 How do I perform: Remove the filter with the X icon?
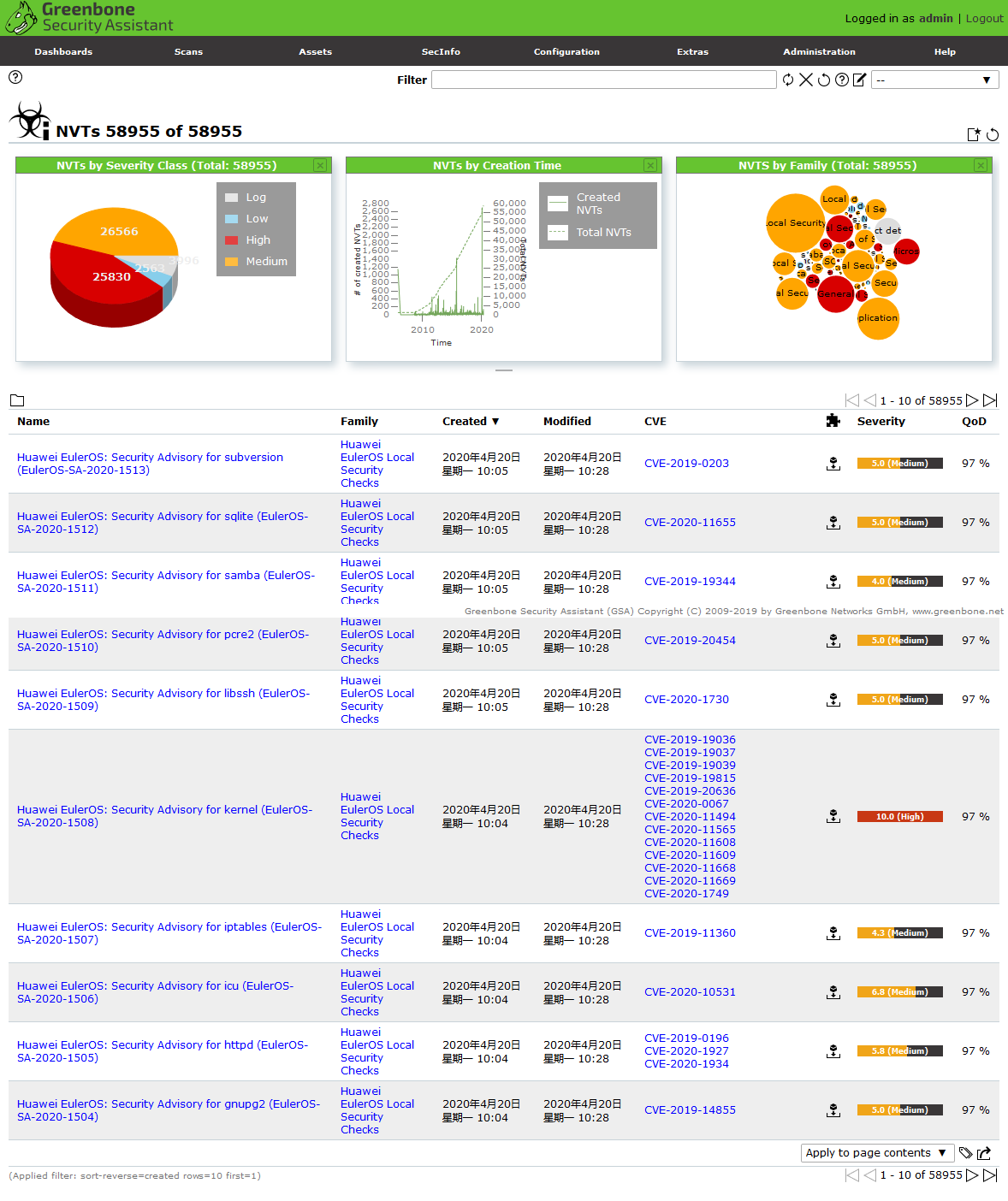(x=806, y=80)
